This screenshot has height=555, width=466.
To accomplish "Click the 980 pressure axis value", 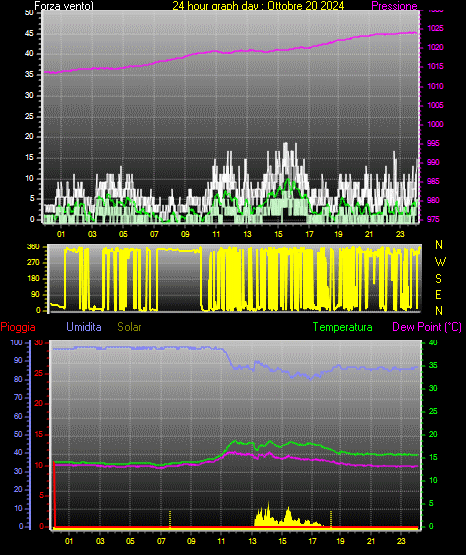I will click(x=433, y=200).
